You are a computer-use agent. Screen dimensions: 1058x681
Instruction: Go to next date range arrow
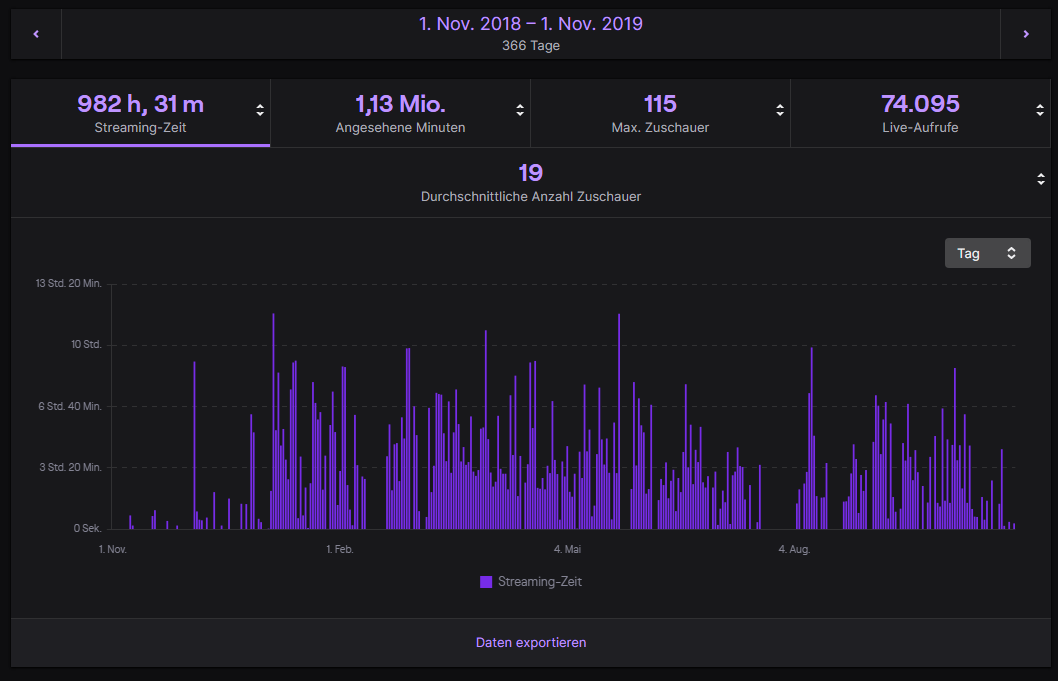[x=1026, y=34]
